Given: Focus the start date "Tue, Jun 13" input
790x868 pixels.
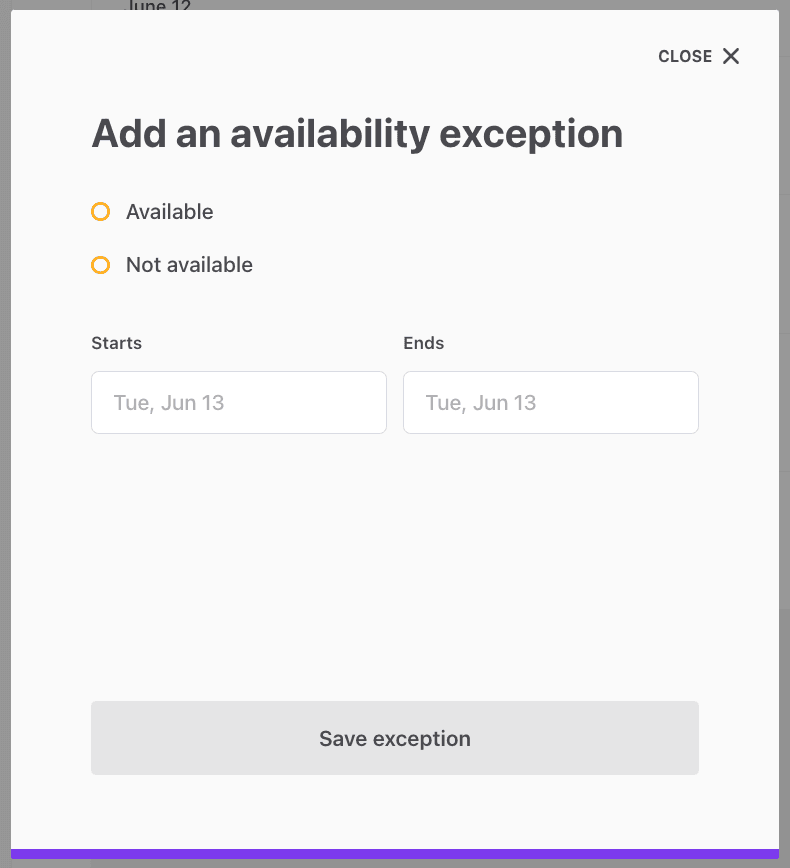Looking at the screenshot, I should coord(238,403).
